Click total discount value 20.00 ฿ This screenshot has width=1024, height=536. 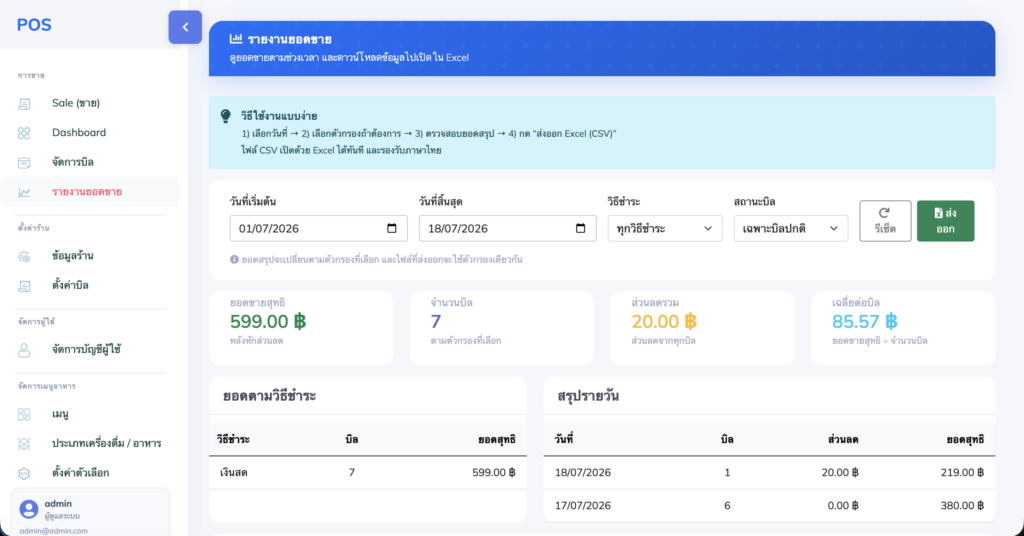[x=664, y=321]
